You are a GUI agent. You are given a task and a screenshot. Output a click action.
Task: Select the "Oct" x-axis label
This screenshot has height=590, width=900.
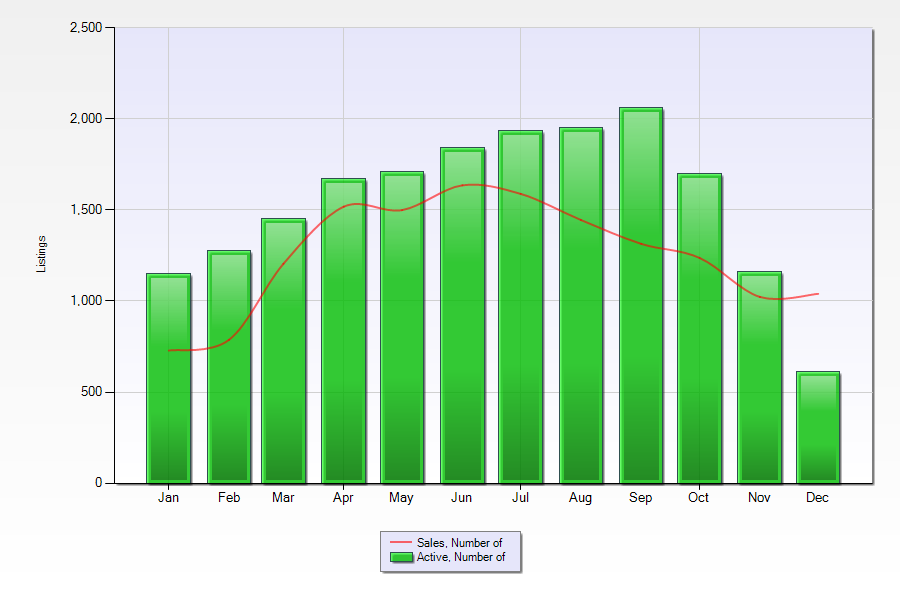(699, 498)
